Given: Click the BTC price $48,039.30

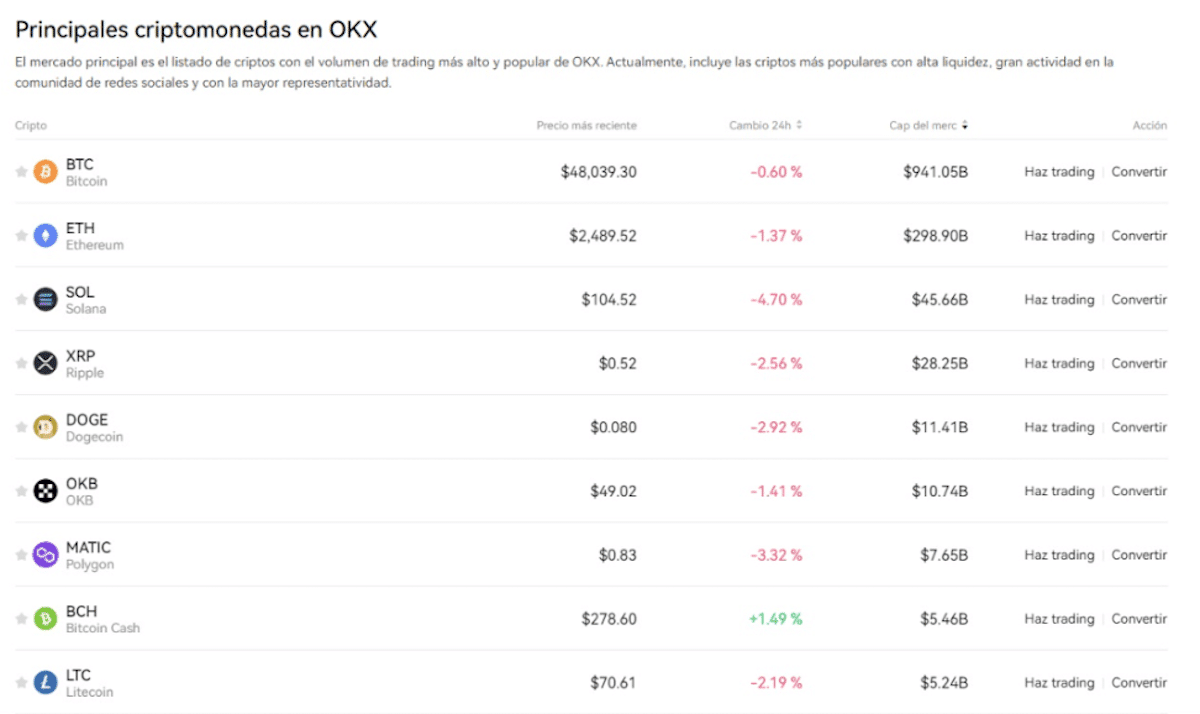Looking at the screenshot, I should click(599, 171).
